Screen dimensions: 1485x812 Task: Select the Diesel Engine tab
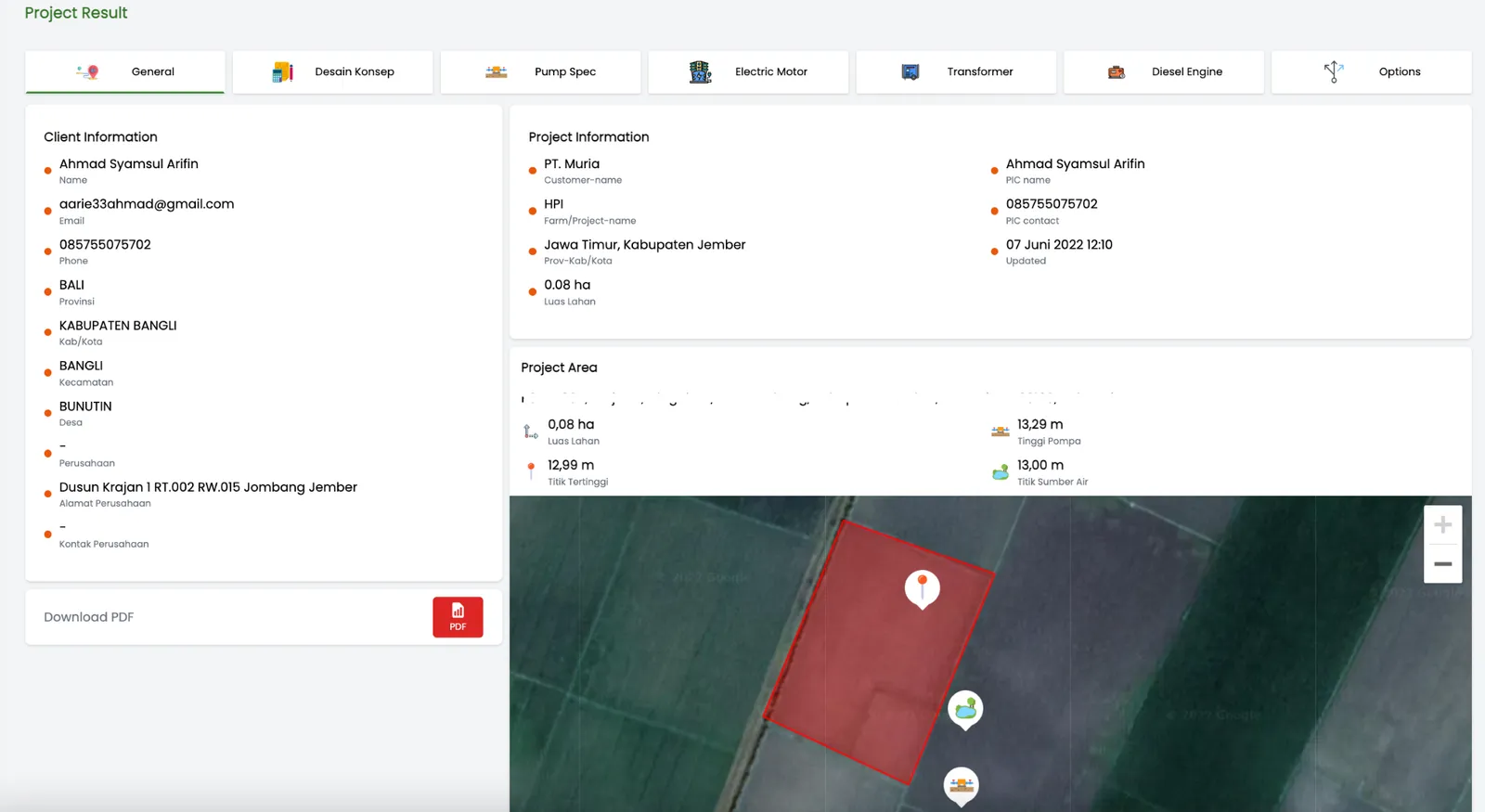coord(1164,71)
